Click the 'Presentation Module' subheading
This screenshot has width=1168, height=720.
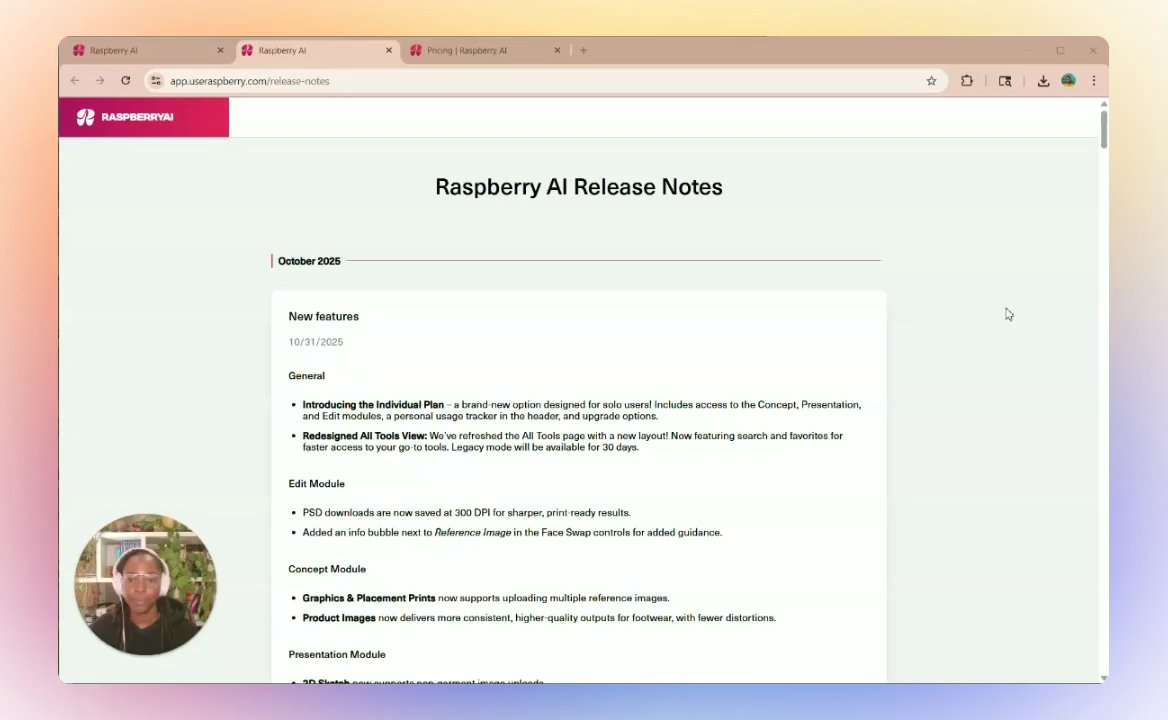pyautogui.click(x=337, y=654)
